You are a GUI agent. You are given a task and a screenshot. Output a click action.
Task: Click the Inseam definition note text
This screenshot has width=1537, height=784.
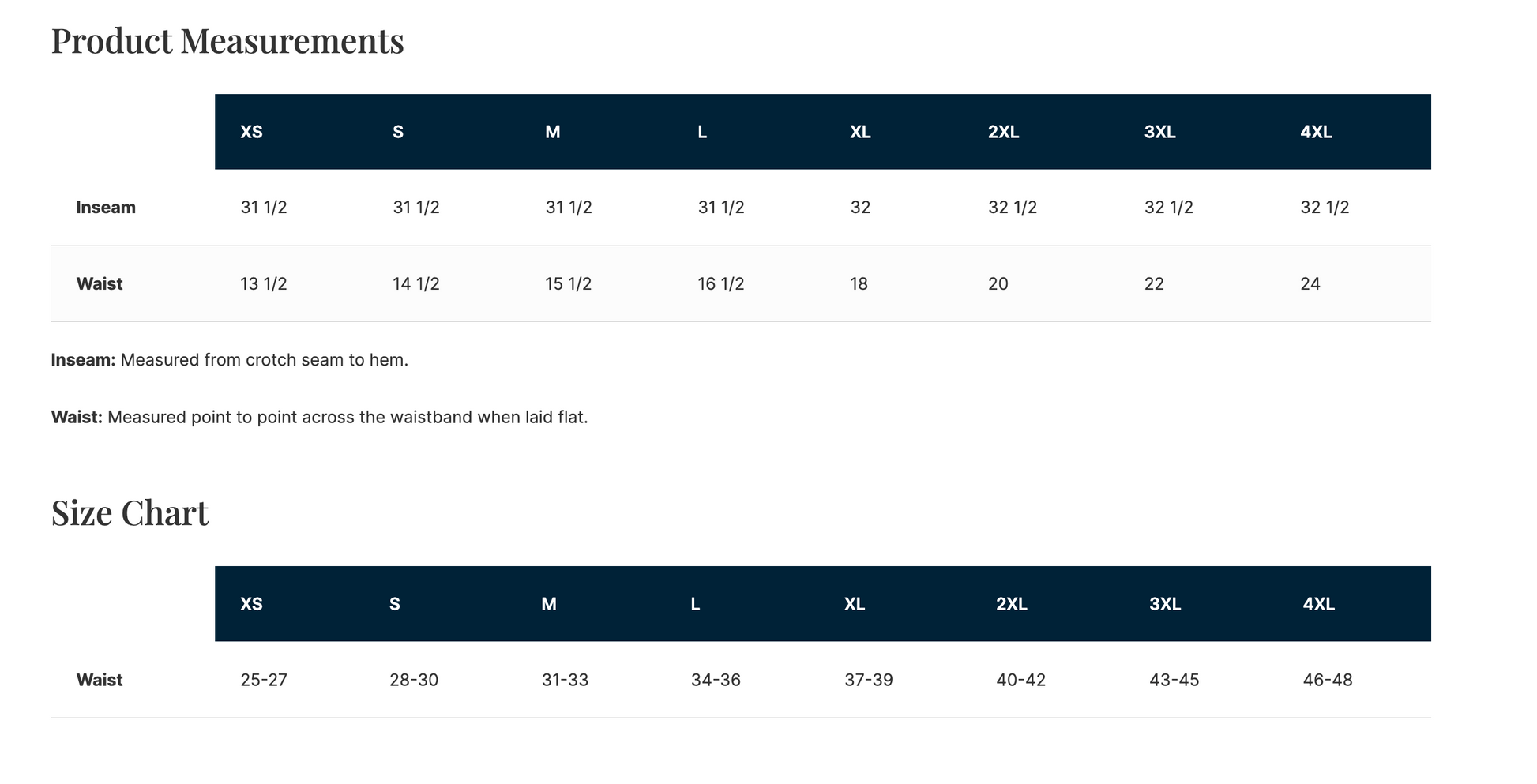(230, 360)
